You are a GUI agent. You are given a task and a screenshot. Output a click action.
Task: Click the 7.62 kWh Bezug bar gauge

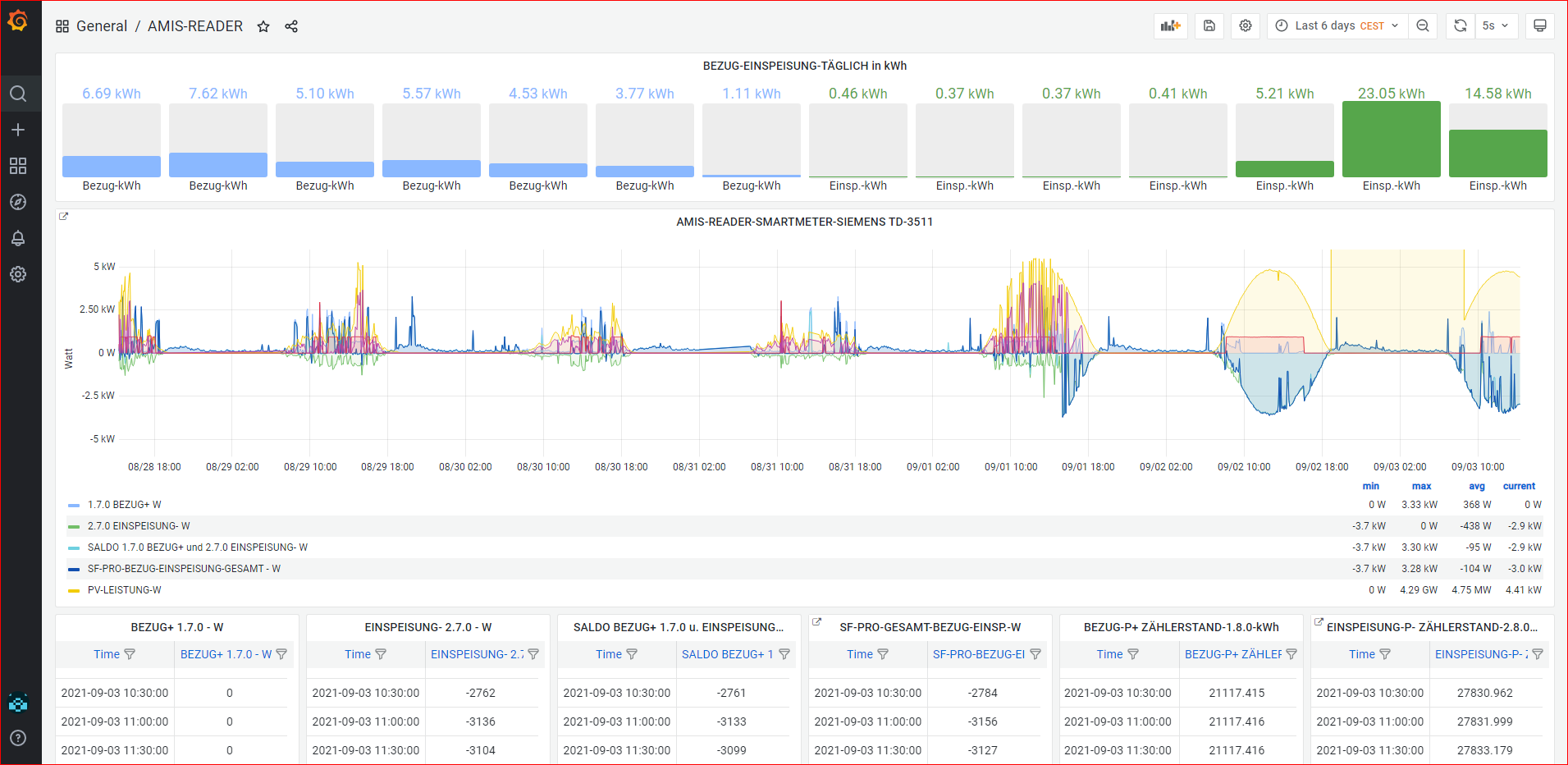point(218,139)
